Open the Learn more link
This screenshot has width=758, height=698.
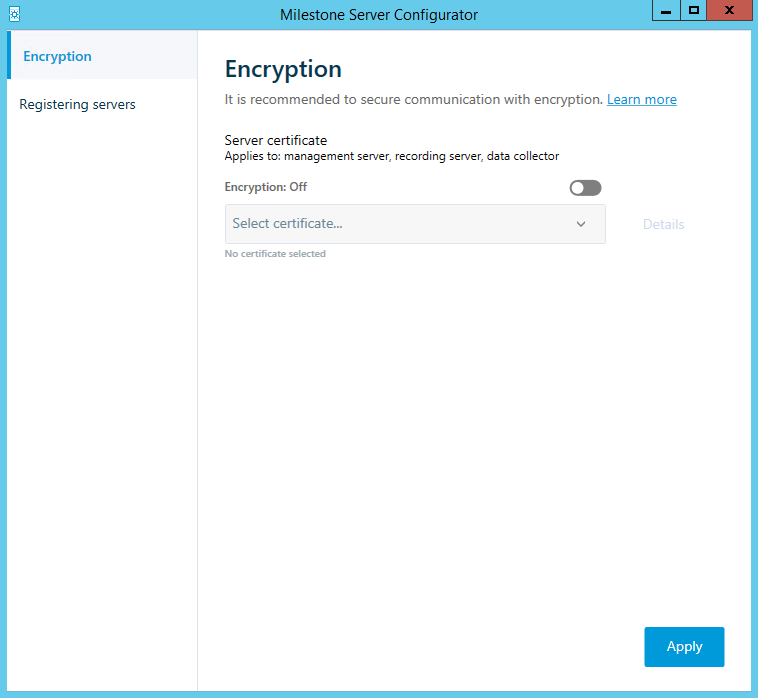[x=641, y=99]
